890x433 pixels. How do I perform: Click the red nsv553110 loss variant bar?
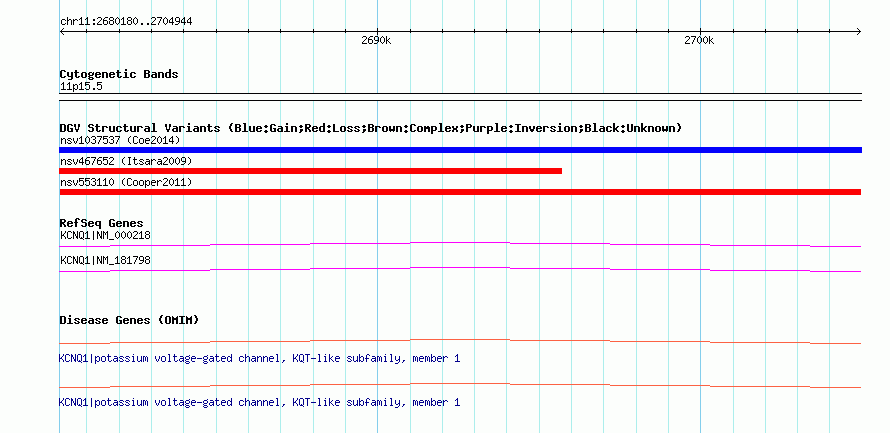click(x=460, y=192)
